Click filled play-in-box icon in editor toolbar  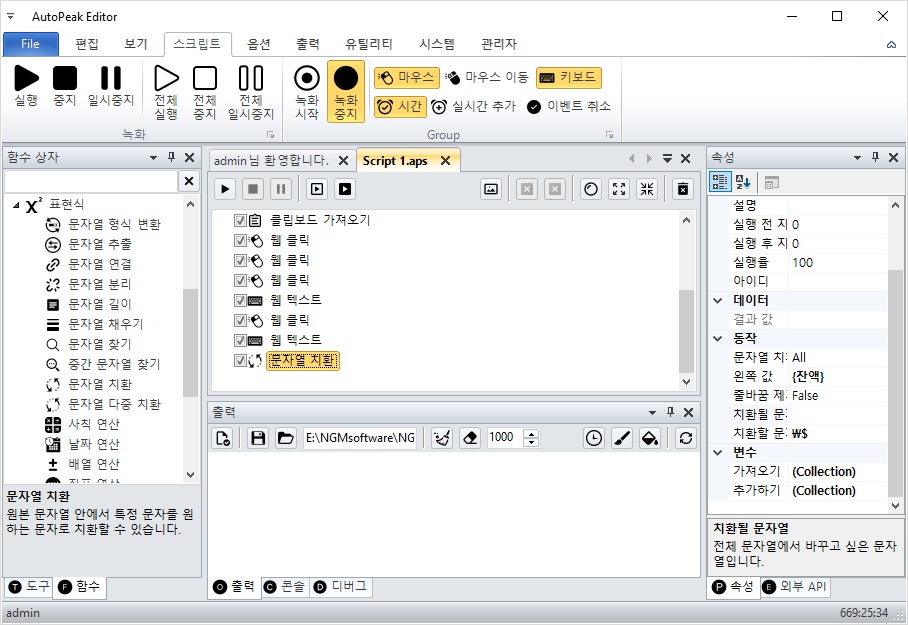[345, 189]
